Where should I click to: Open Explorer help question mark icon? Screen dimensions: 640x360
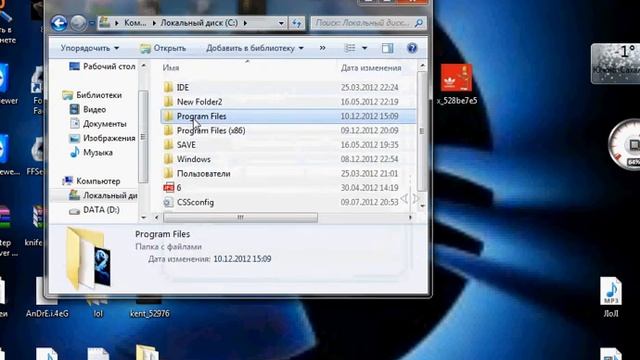coord(412,48)
